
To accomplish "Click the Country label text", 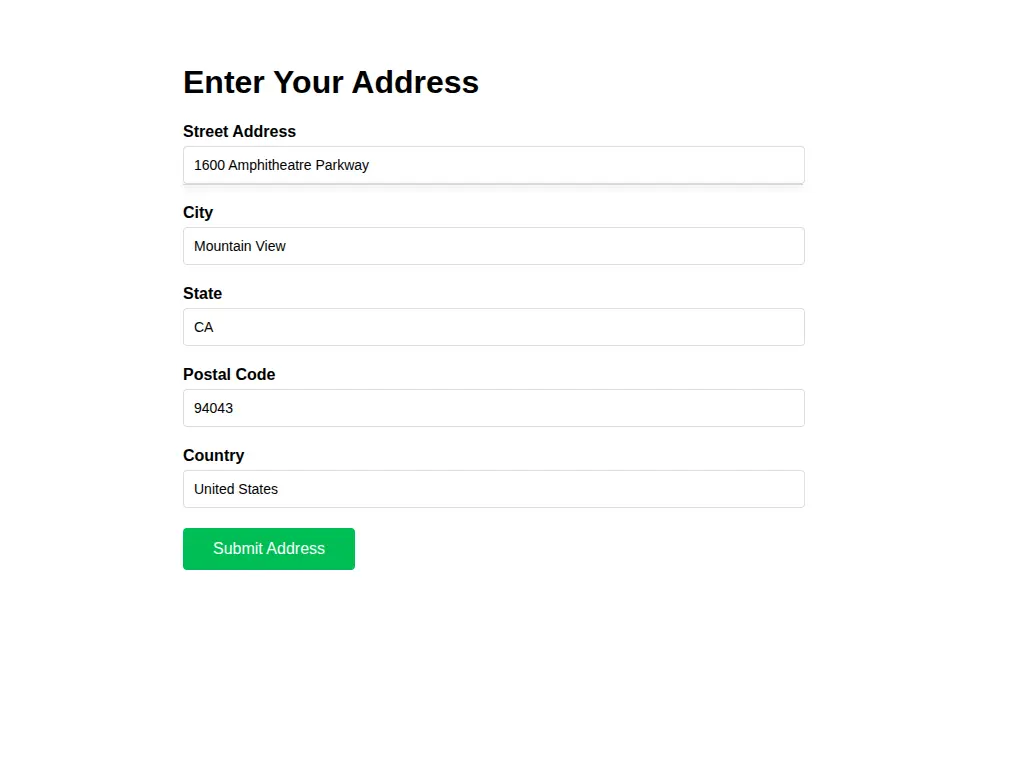I will [213, 455].
